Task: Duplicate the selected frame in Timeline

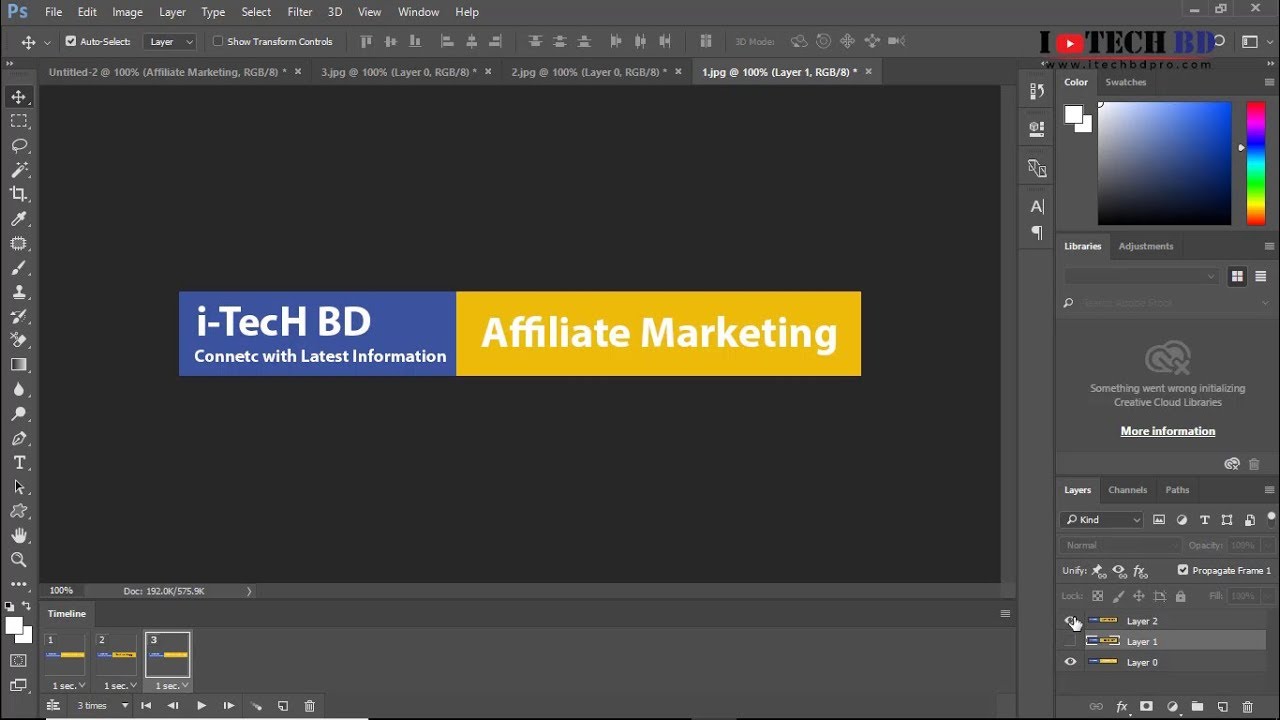Action: pyautogui.click(x=283, y=706)
